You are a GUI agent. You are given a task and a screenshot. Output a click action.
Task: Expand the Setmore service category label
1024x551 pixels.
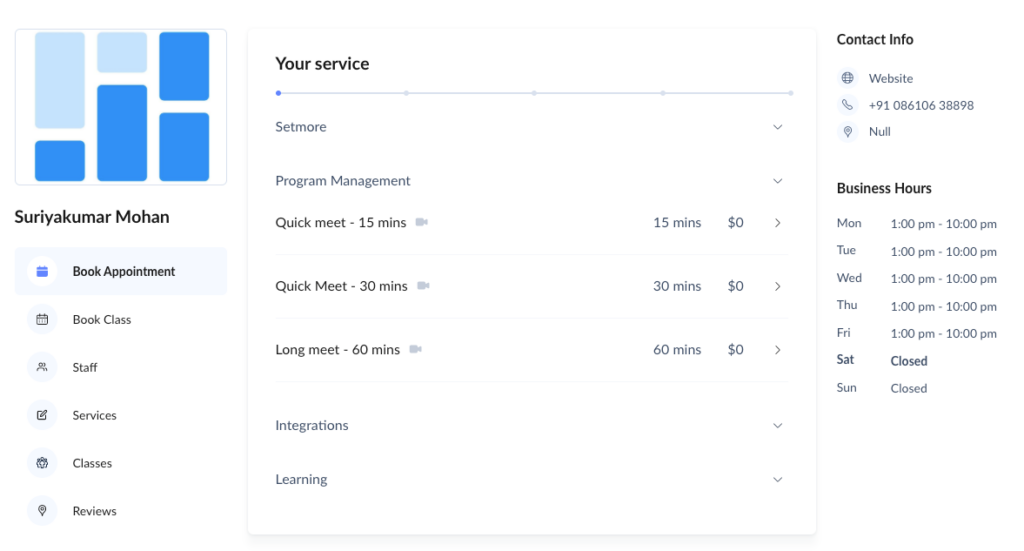pos(300,127)
